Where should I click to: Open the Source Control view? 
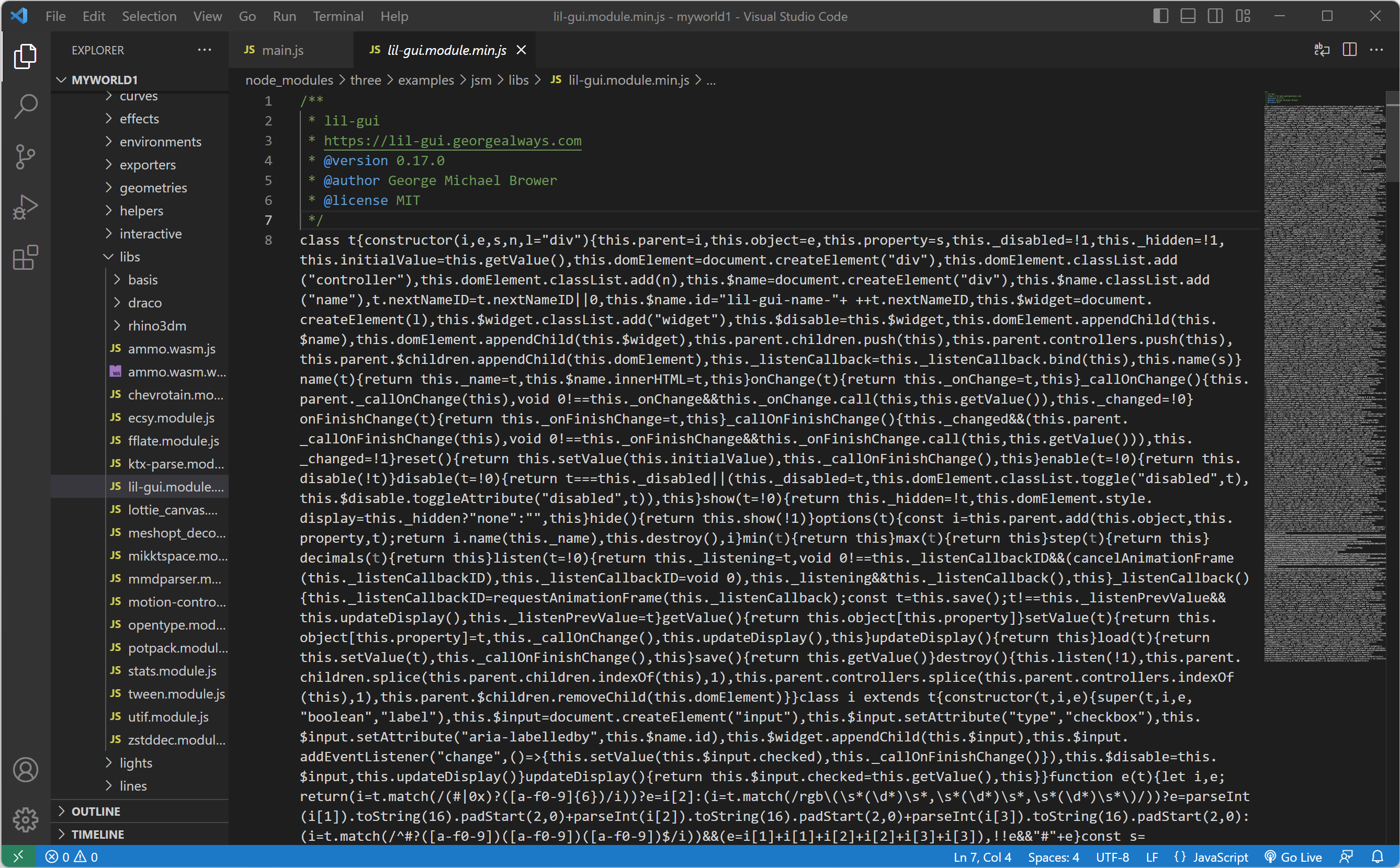25,157
